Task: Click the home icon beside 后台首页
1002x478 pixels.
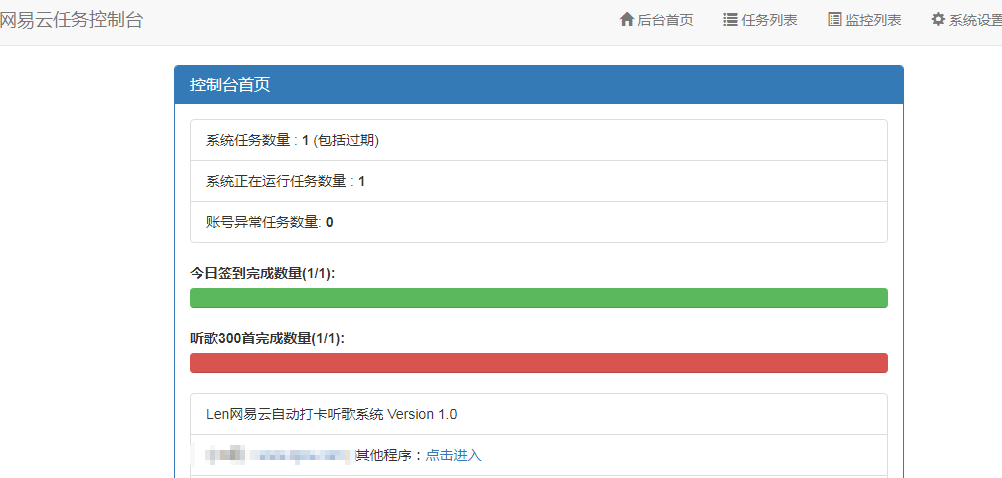Action: coord(627,20)
